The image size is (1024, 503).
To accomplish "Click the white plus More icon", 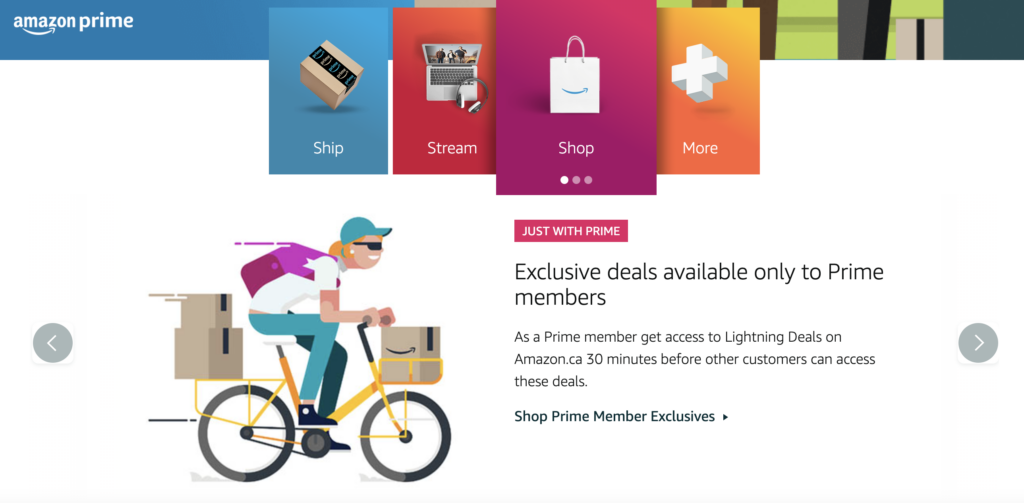I will tap(699, 73).
